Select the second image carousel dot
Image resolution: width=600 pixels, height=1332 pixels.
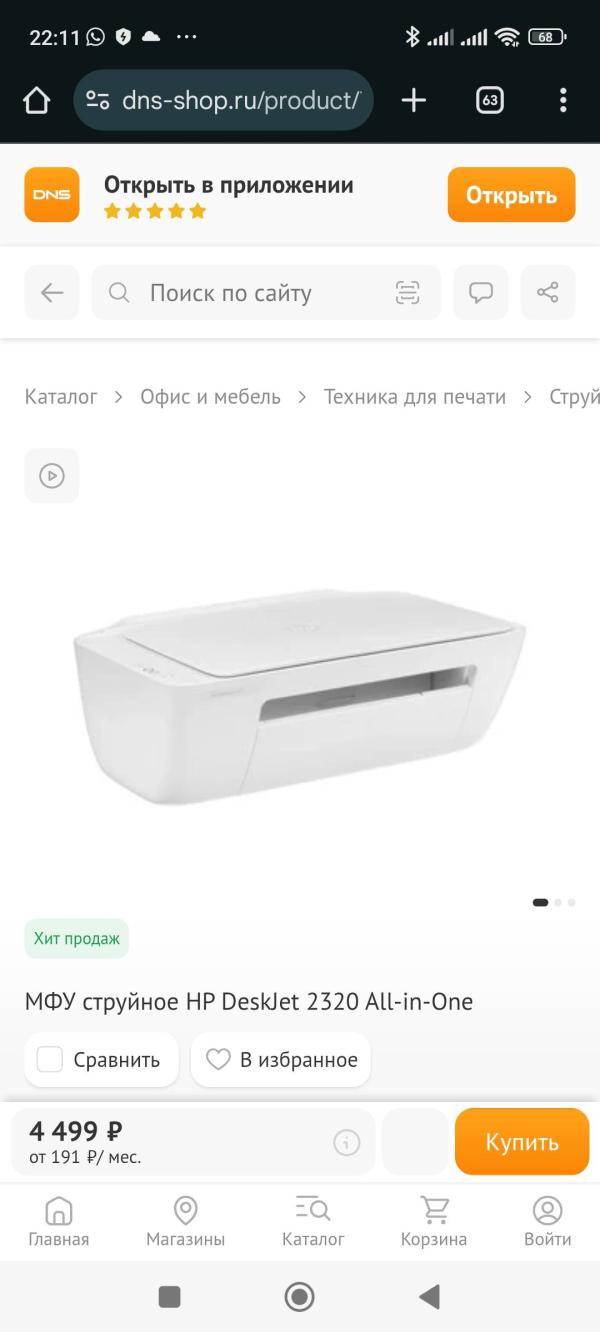(x=558, y=902)
